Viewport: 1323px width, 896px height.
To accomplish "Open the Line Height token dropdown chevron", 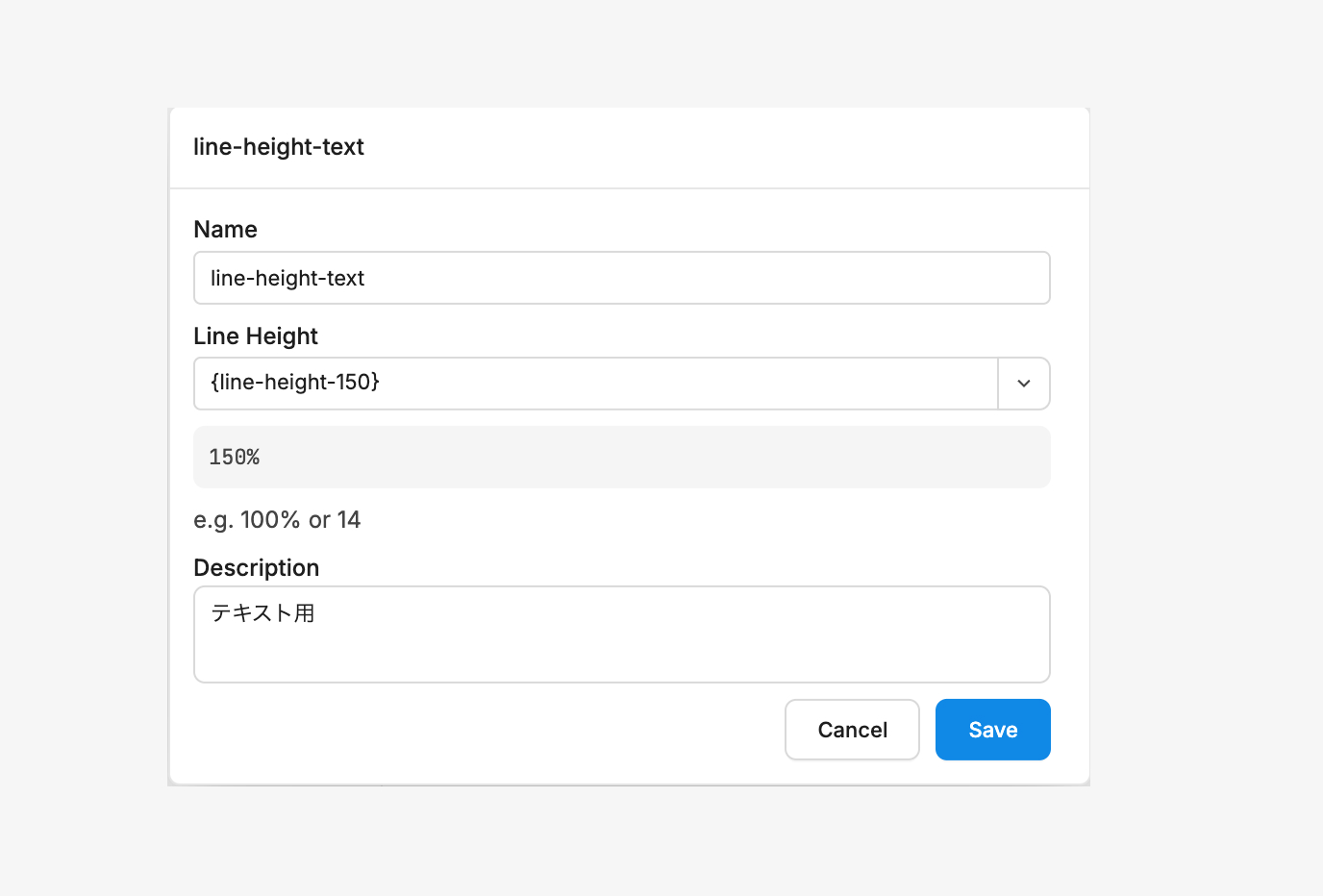I will [1024, 384].
